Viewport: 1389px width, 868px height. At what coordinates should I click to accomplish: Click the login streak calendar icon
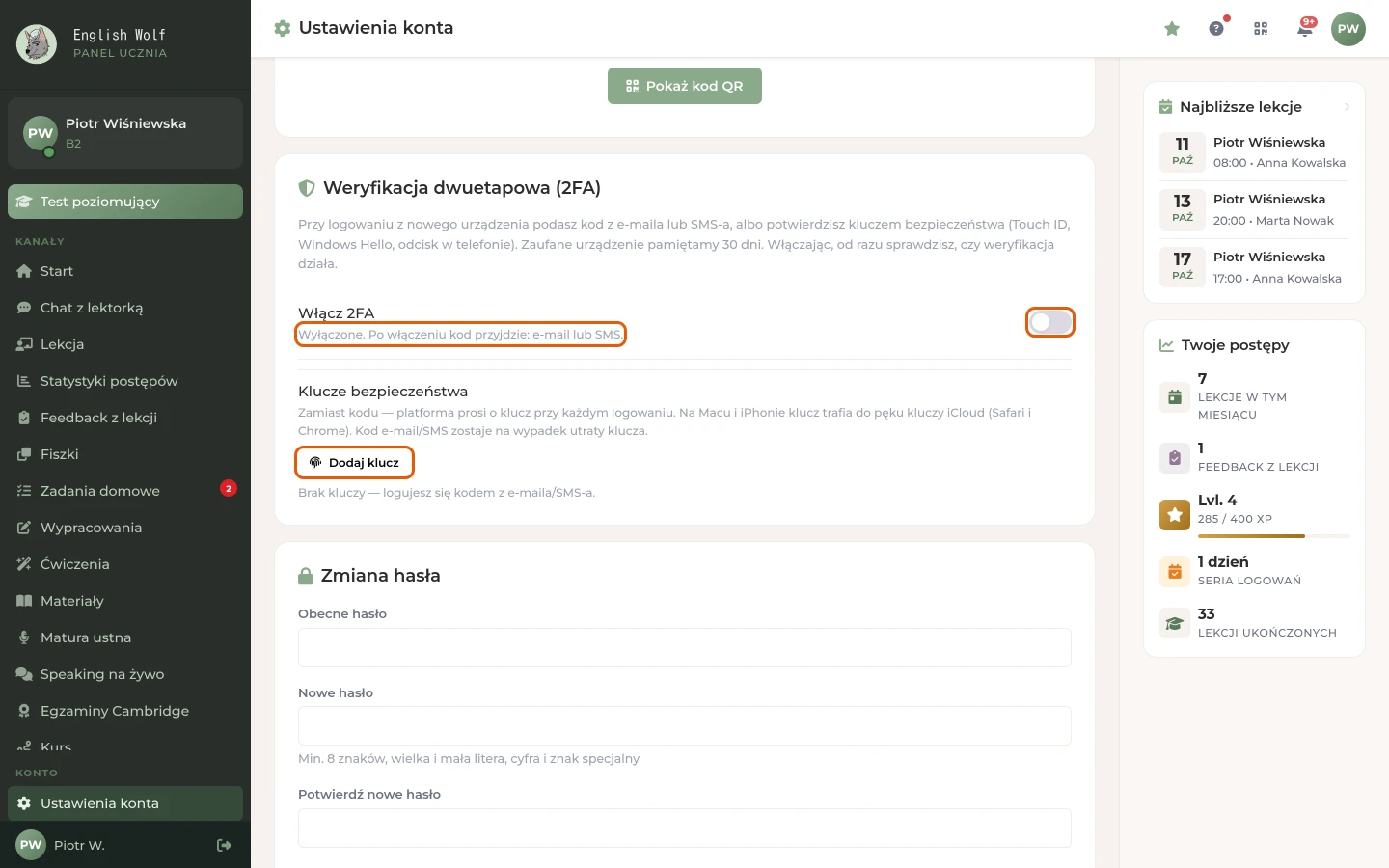1175,572
